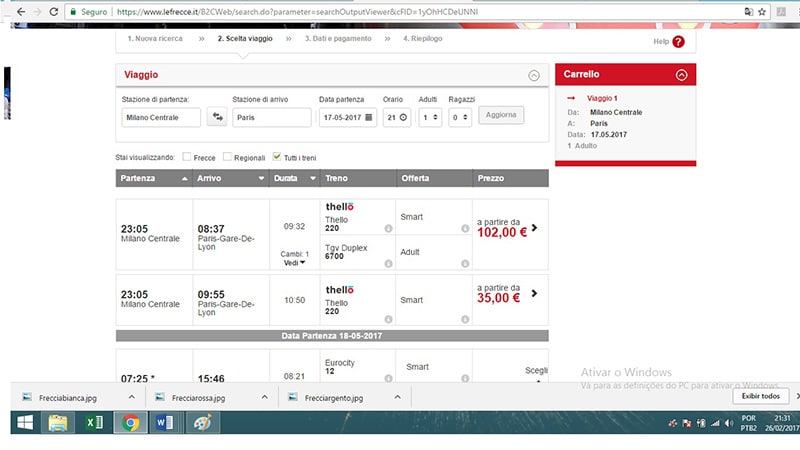Open Windows Start menu
The image size is (800, 450).
tap(25, 422)
